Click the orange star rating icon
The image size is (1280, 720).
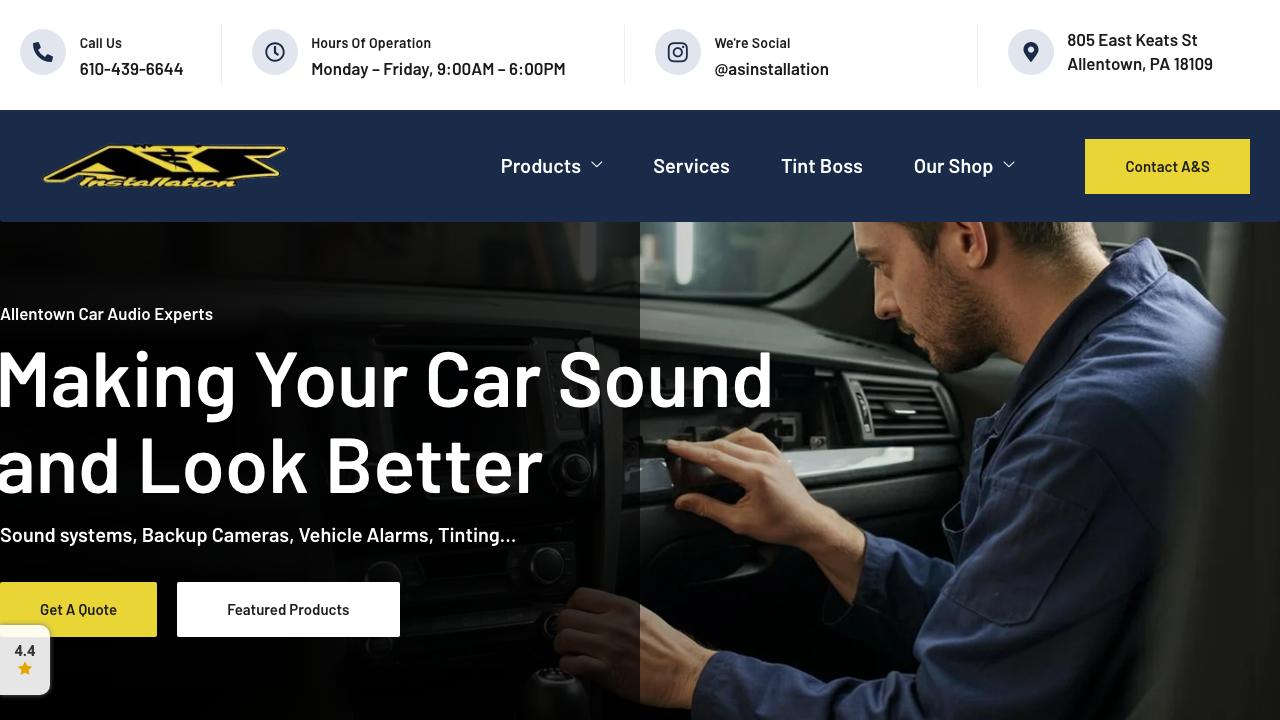coord(25,669)
